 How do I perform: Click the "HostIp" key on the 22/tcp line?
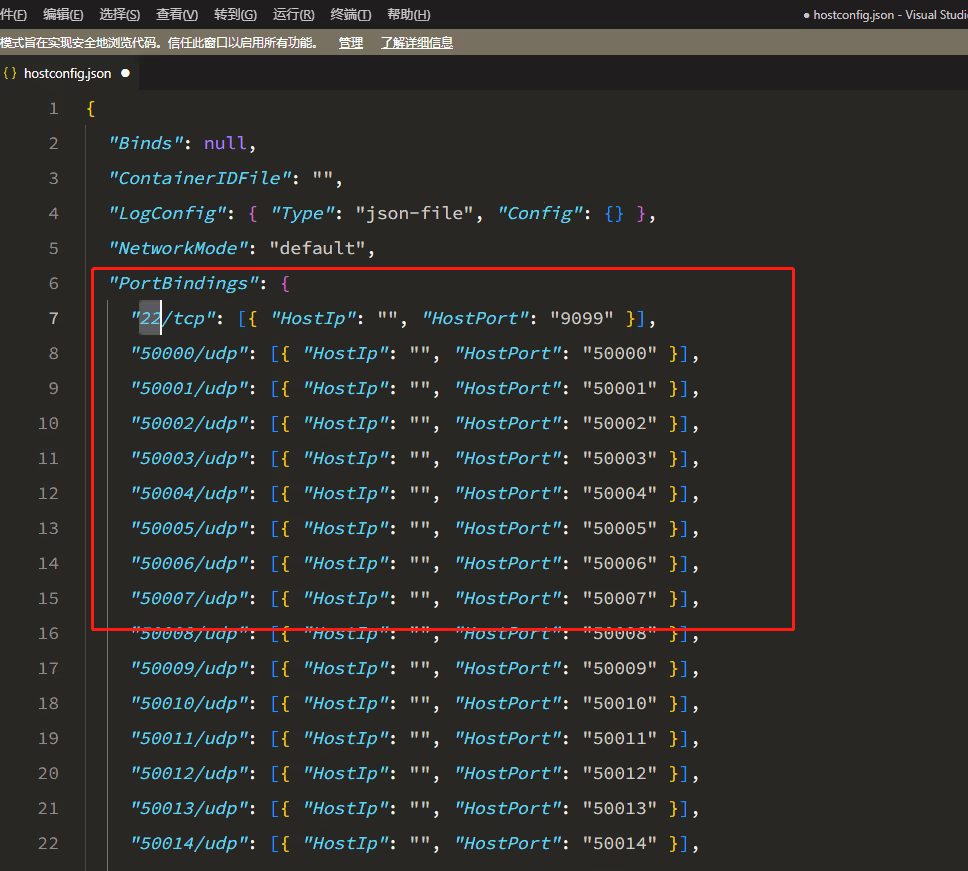point(314,319)
